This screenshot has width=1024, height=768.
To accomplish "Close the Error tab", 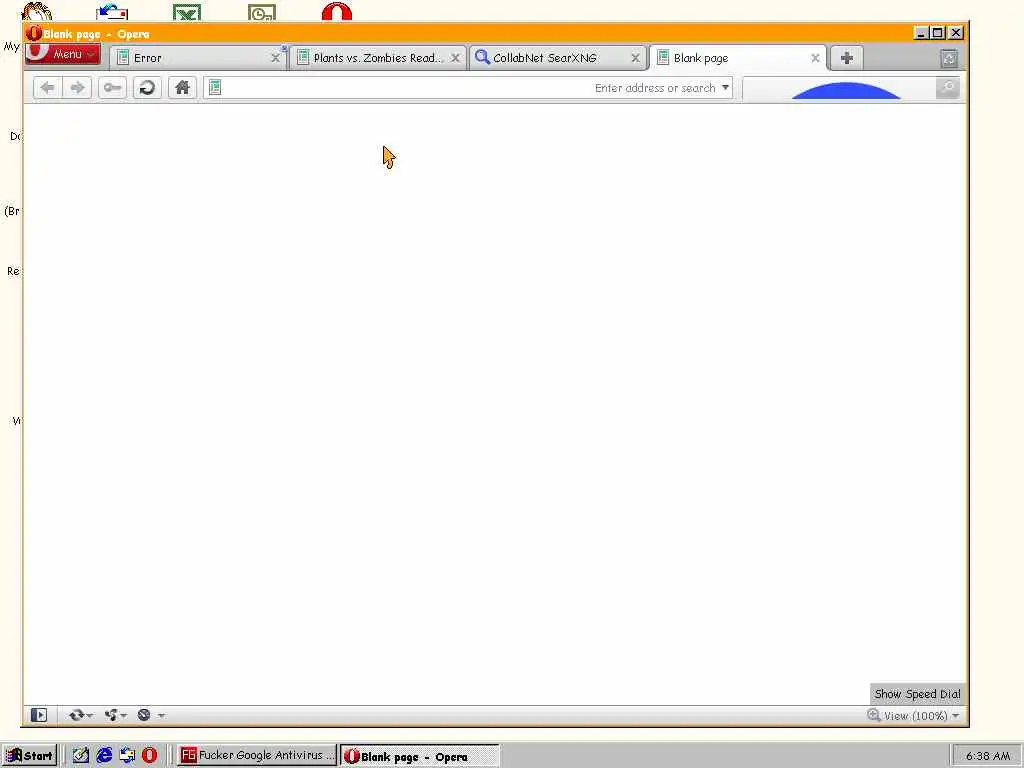I will 275,58.
